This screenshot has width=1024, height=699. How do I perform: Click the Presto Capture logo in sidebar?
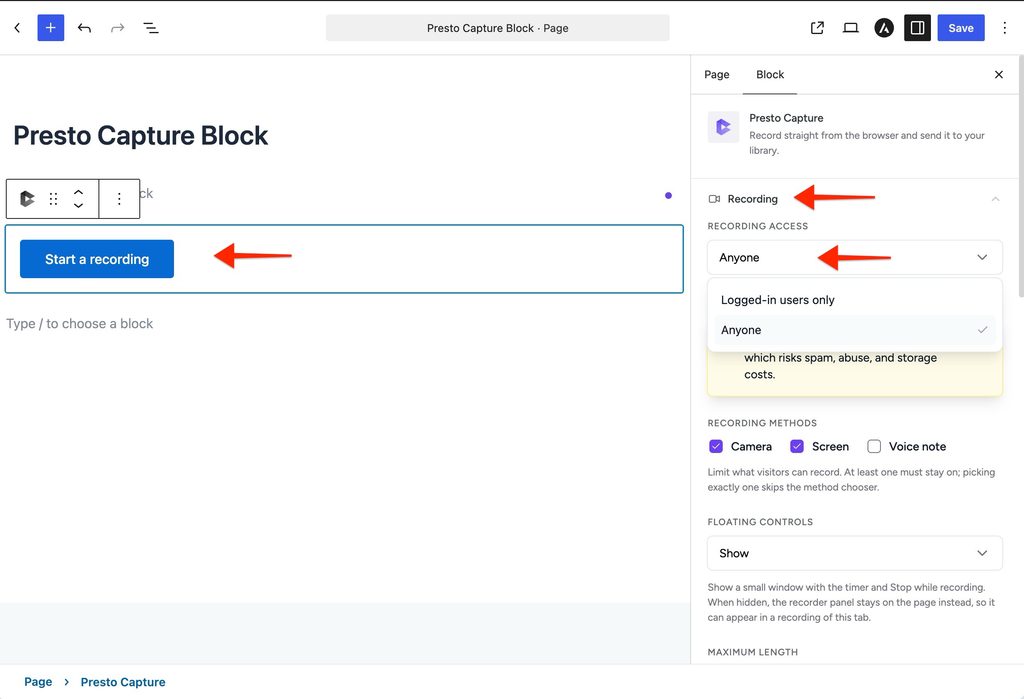click(x=724, y=127)
